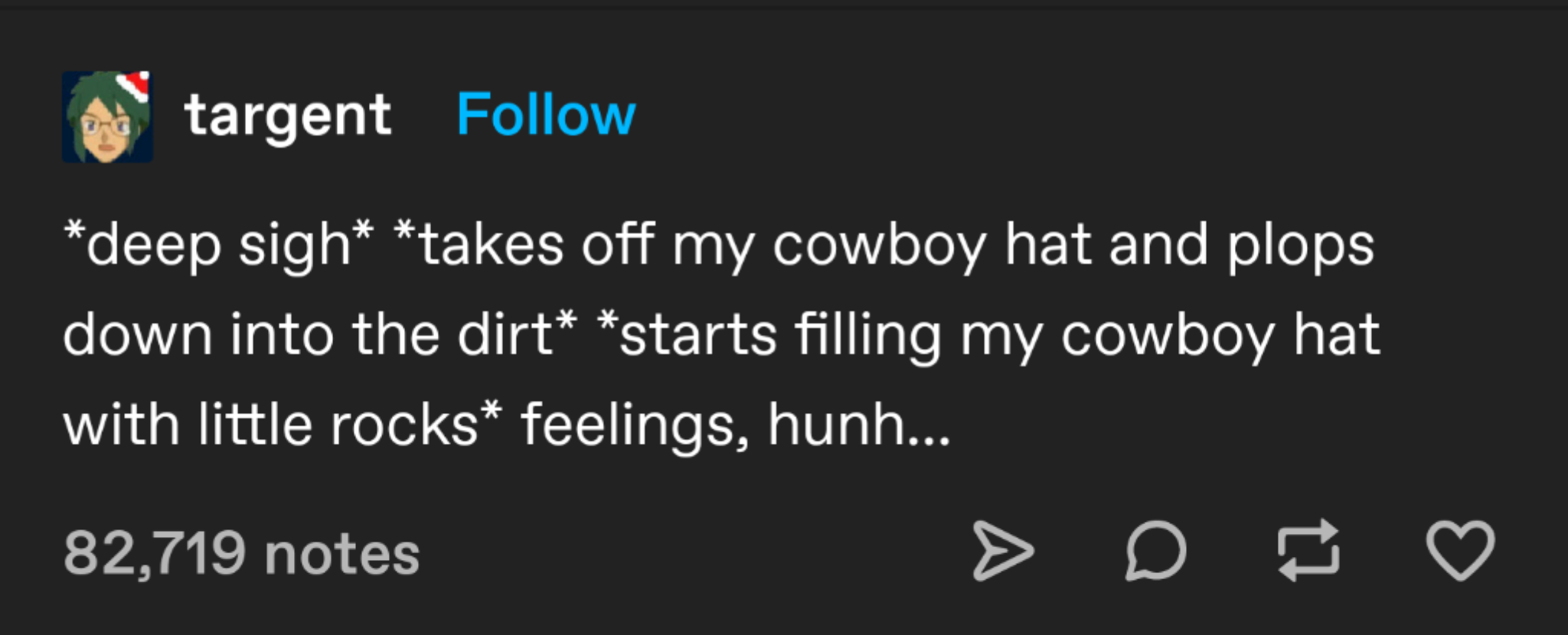This screenshot has height=635, width=1568.
Task: Follow the targent blog
Action: click(546, 115)
